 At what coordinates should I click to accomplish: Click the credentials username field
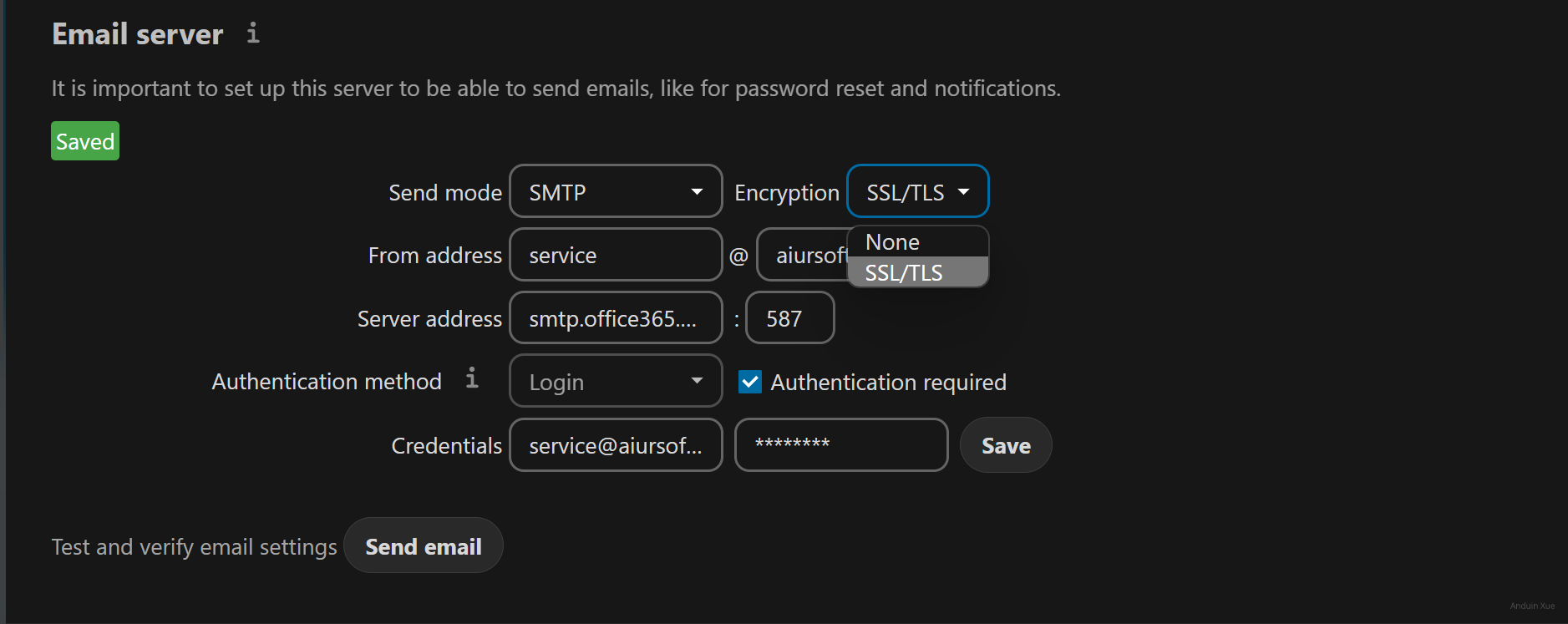pos(616,446)
